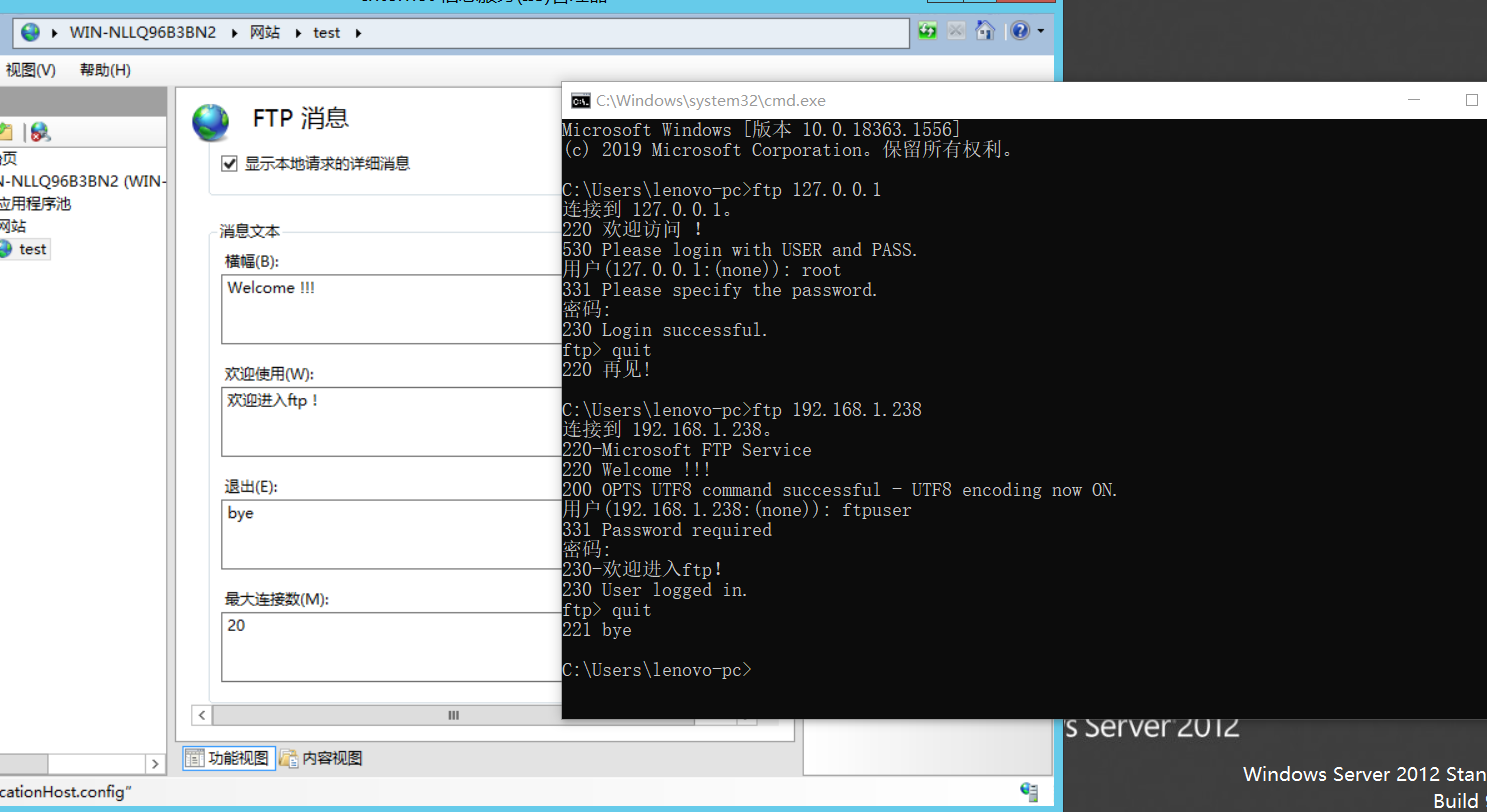Select 应用程序池 in connections tree

tap(35, 203)
